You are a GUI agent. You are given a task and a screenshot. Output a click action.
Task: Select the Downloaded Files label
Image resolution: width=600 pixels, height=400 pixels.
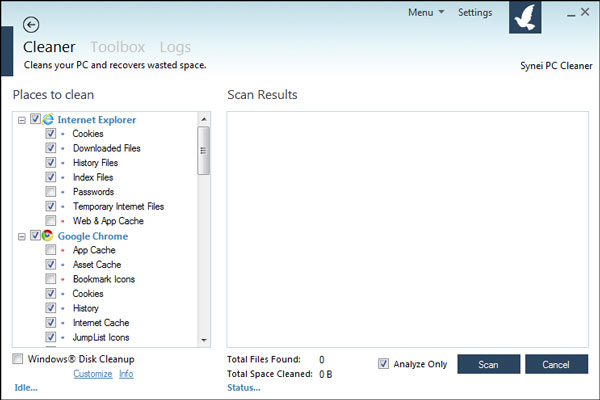(x=107, y=148)
